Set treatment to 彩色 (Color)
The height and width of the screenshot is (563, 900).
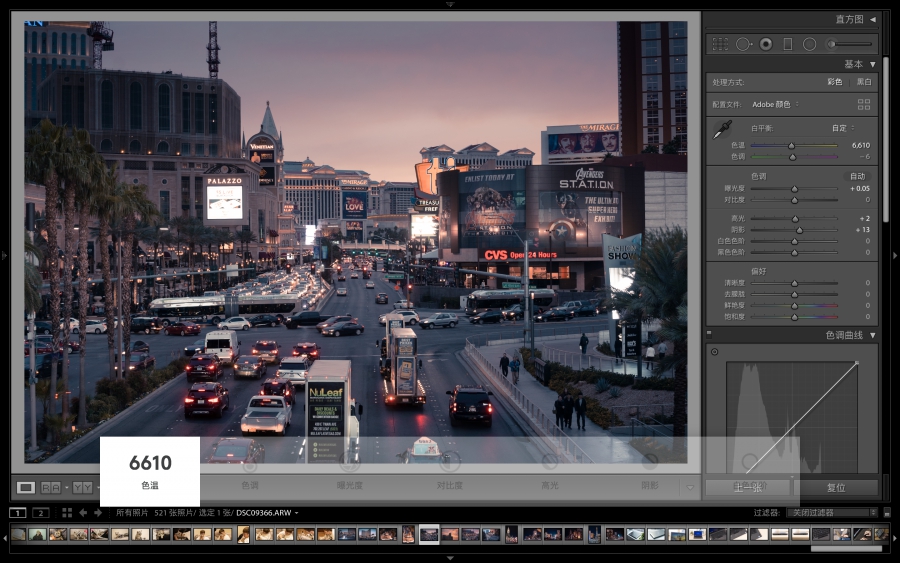pyautogui.click(x=835, y=82)
